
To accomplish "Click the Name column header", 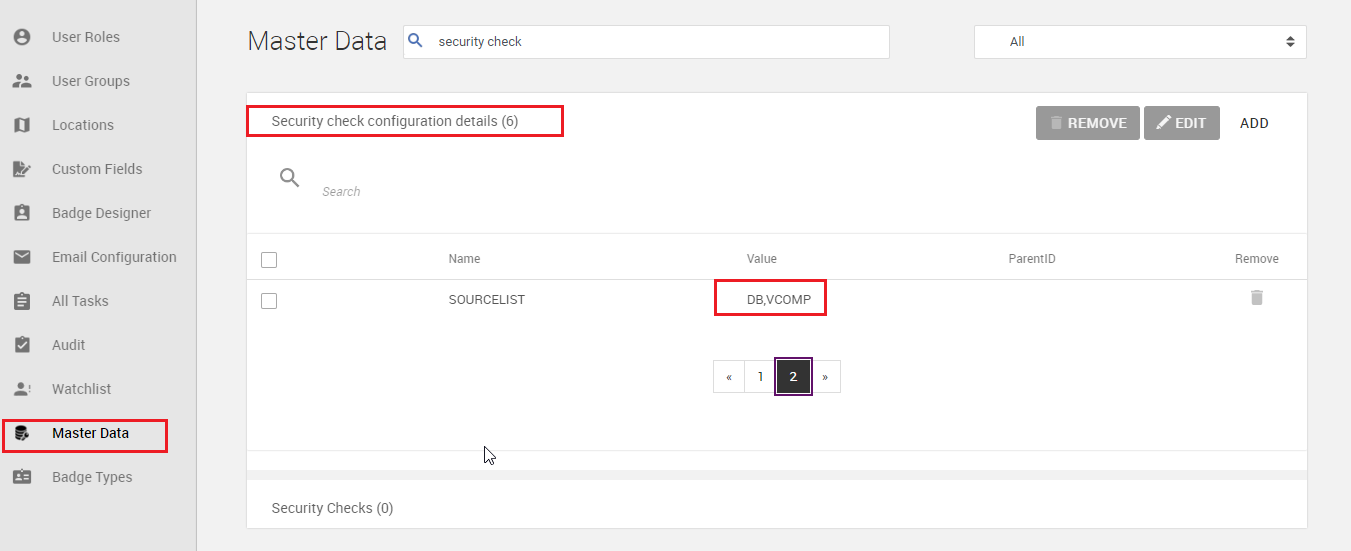I will [x=464, y=259].
